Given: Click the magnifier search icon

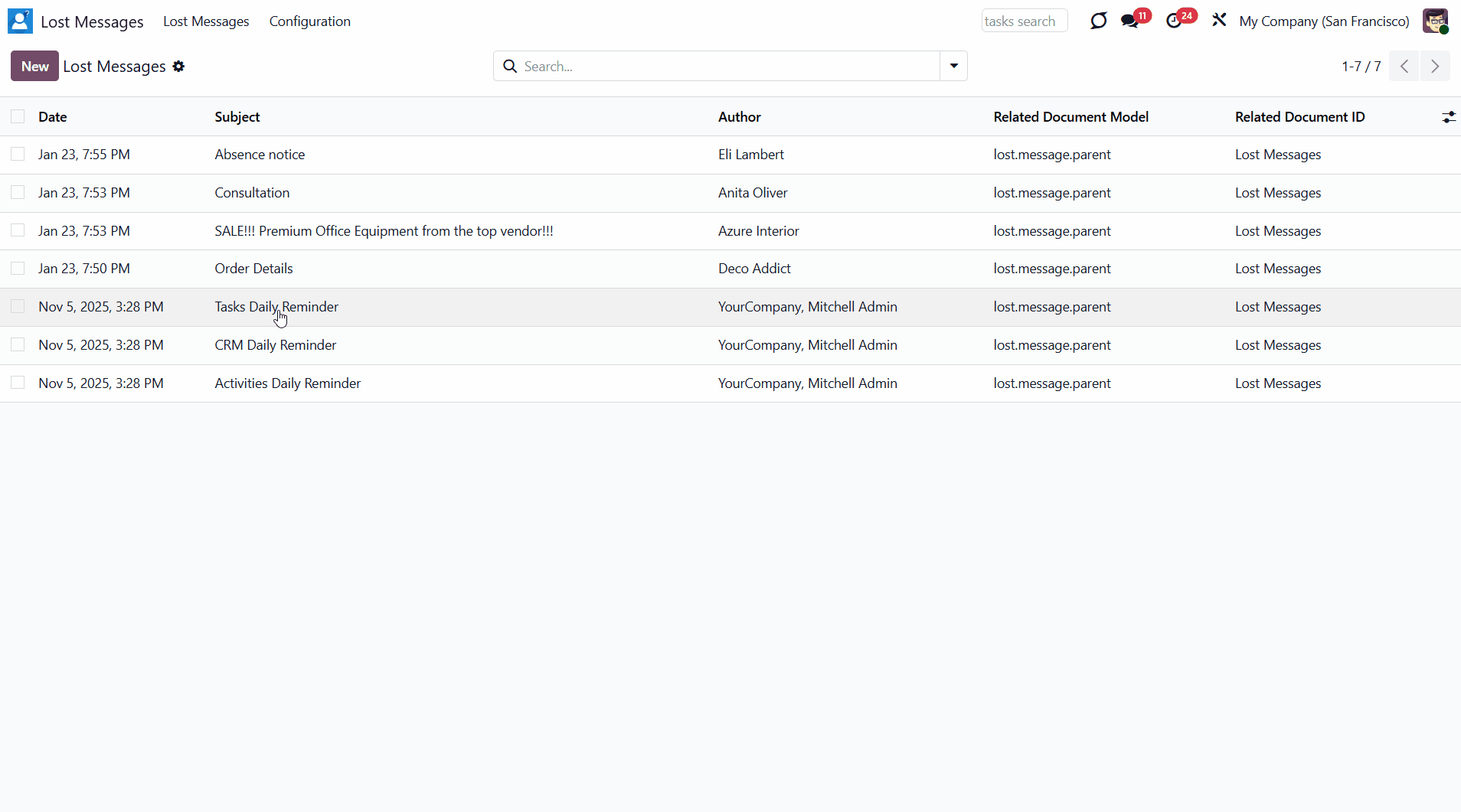Looking at the screenshot, I should pyautogui.click(x=510, y=67).
